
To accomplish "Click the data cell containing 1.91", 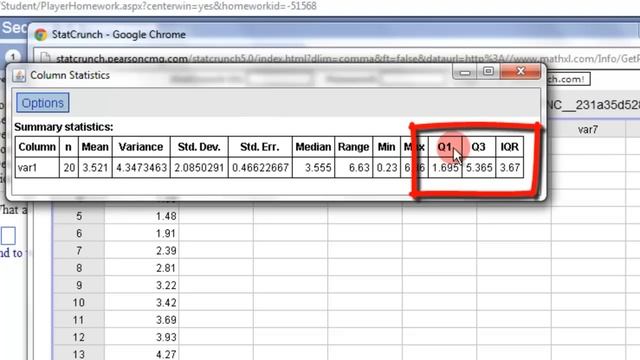I will tap(142, 233).
